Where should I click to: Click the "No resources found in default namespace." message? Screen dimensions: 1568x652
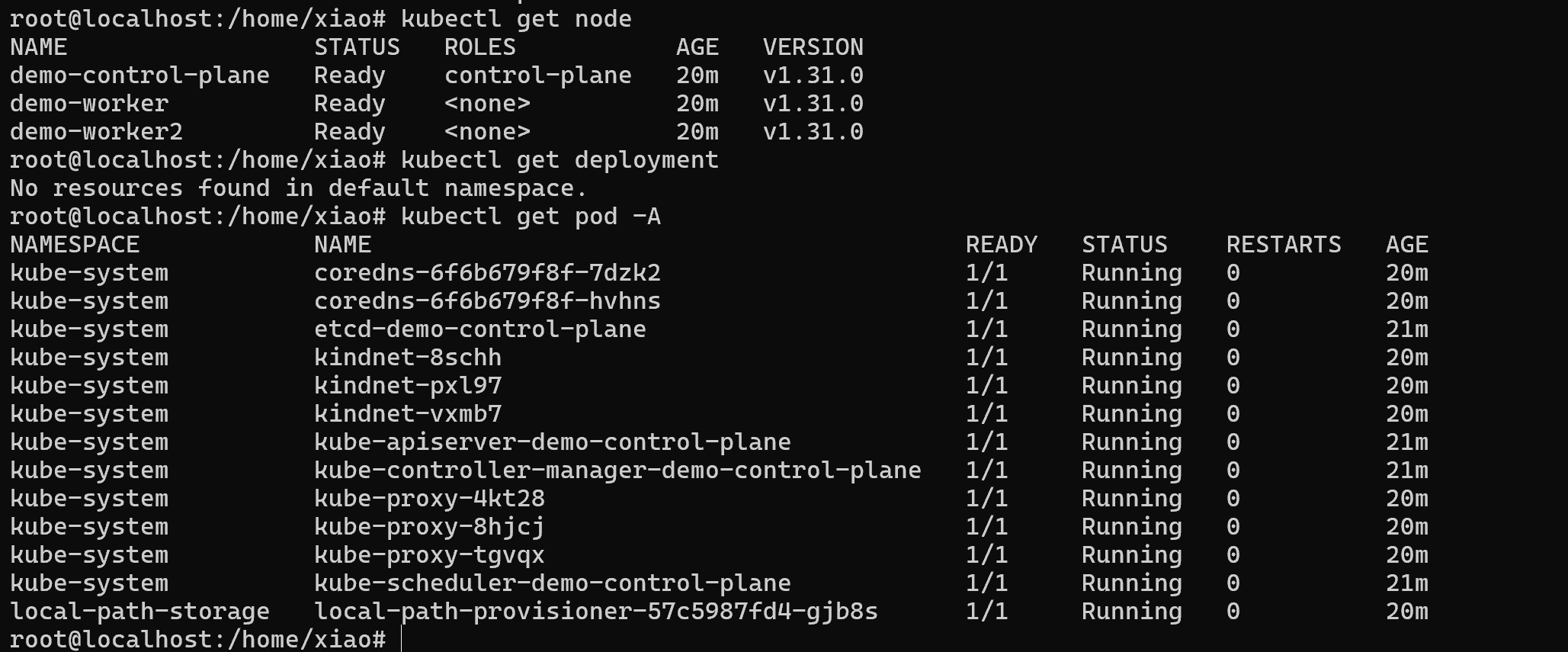pyautogui.click(x=298, y=188)
